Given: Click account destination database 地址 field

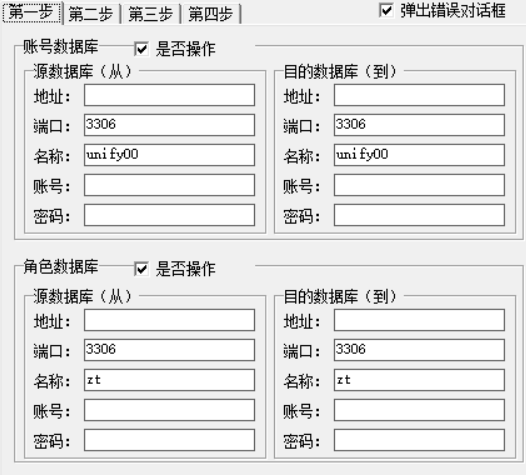Looking at the screenshot, I should 419,95.
